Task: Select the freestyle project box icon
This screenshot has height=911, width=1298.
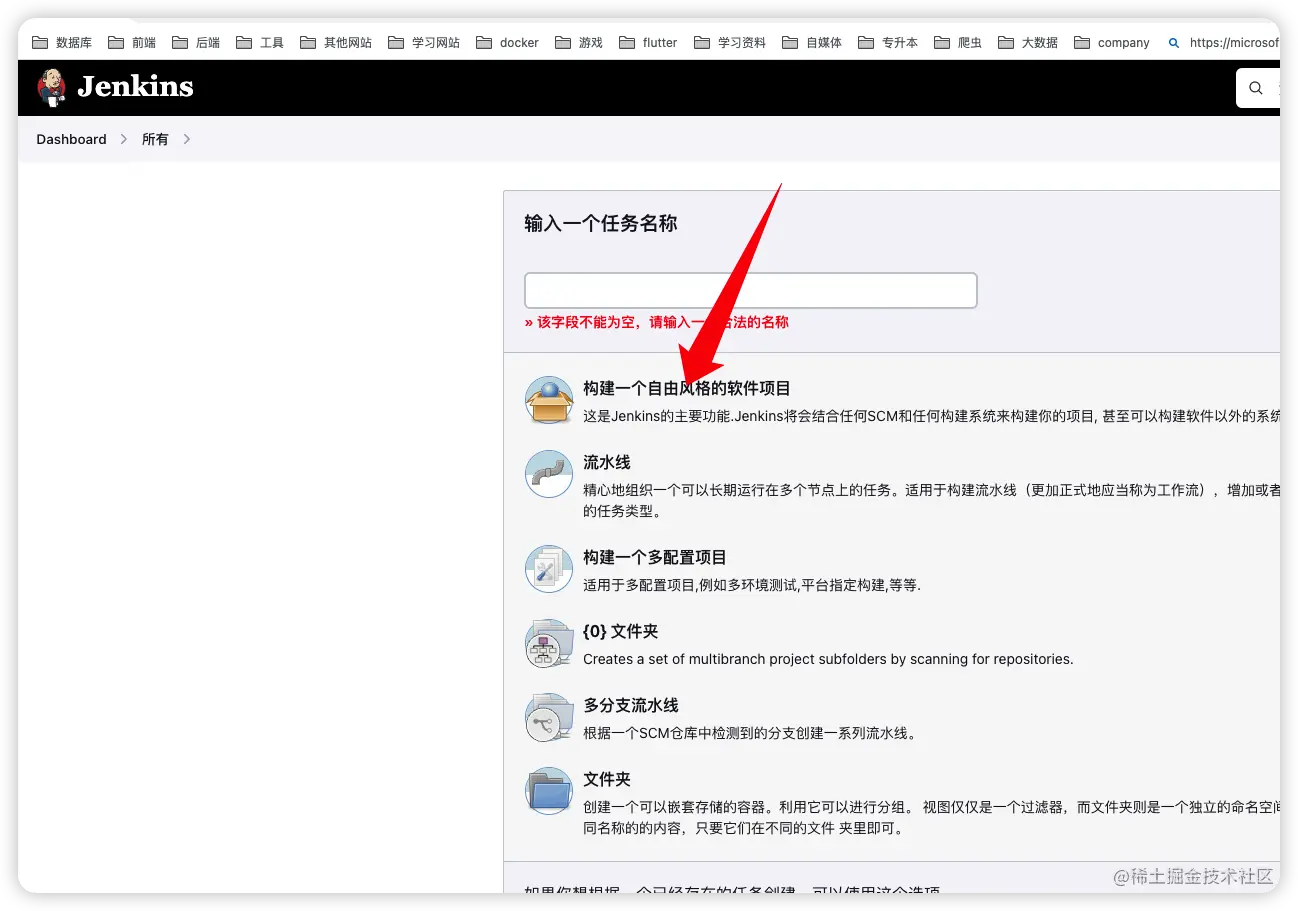Action: [x=549, y=400]
